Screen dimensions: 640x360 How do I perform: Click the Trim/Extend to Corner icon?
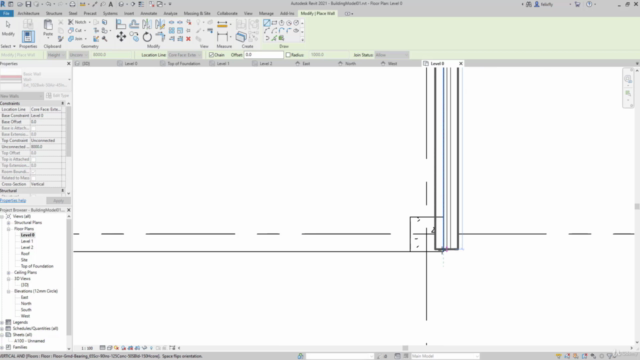[x=160, y=37]
